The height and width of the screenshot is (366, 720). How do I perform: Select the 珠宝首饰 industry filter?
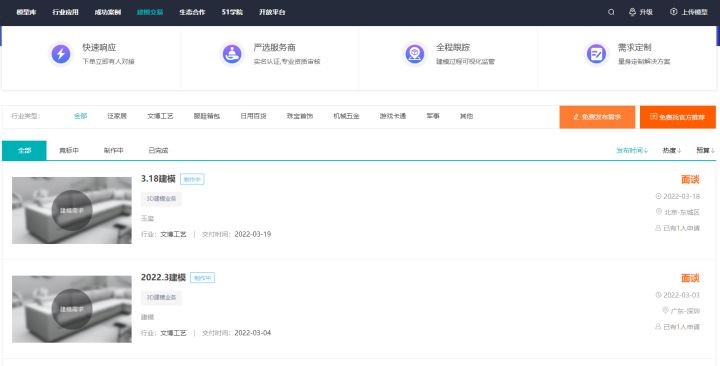point(300,116)
